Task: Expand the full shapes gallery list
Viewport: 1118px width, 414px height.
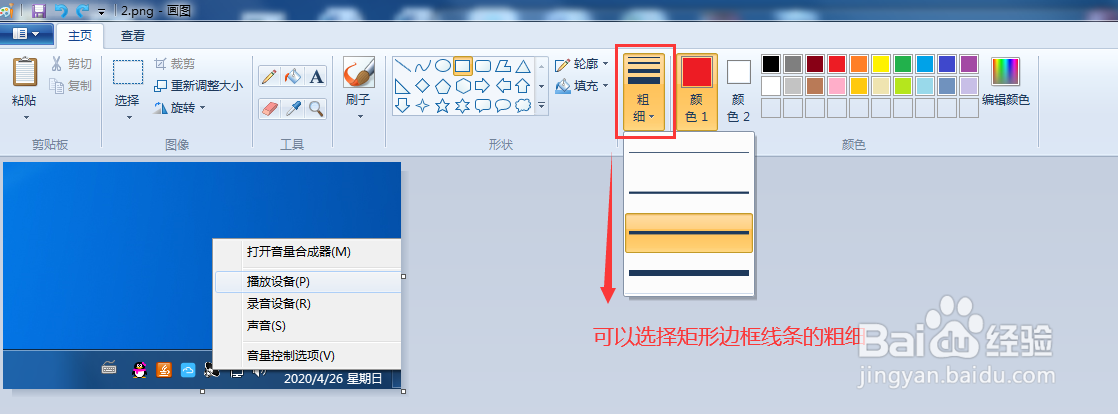Action: 541,105
